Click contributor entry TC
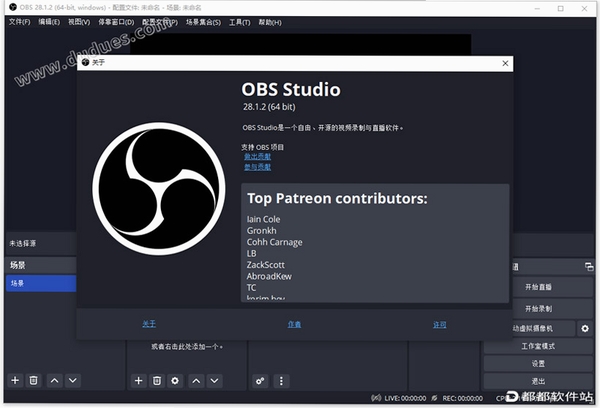Image resolution: width=600 pixels, height=408 pixels. point(251,287)
